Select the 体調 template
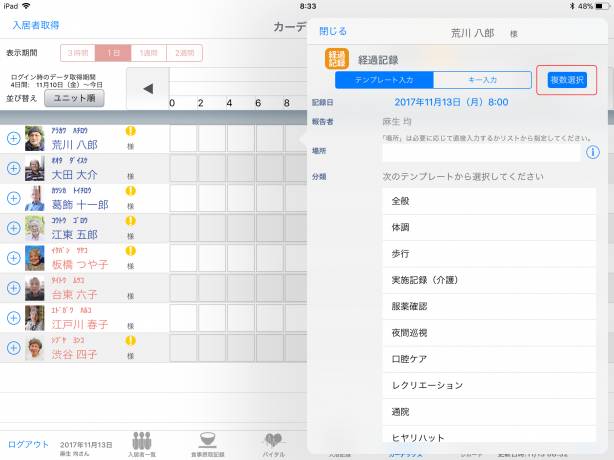Screen dimensions: 614x460 pos(489,227)
